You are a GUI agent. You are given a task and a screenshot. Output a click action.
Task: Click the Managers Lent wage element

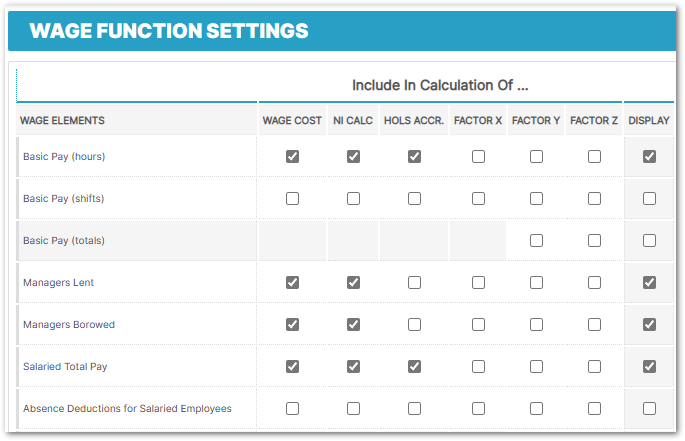pos(58,283)
